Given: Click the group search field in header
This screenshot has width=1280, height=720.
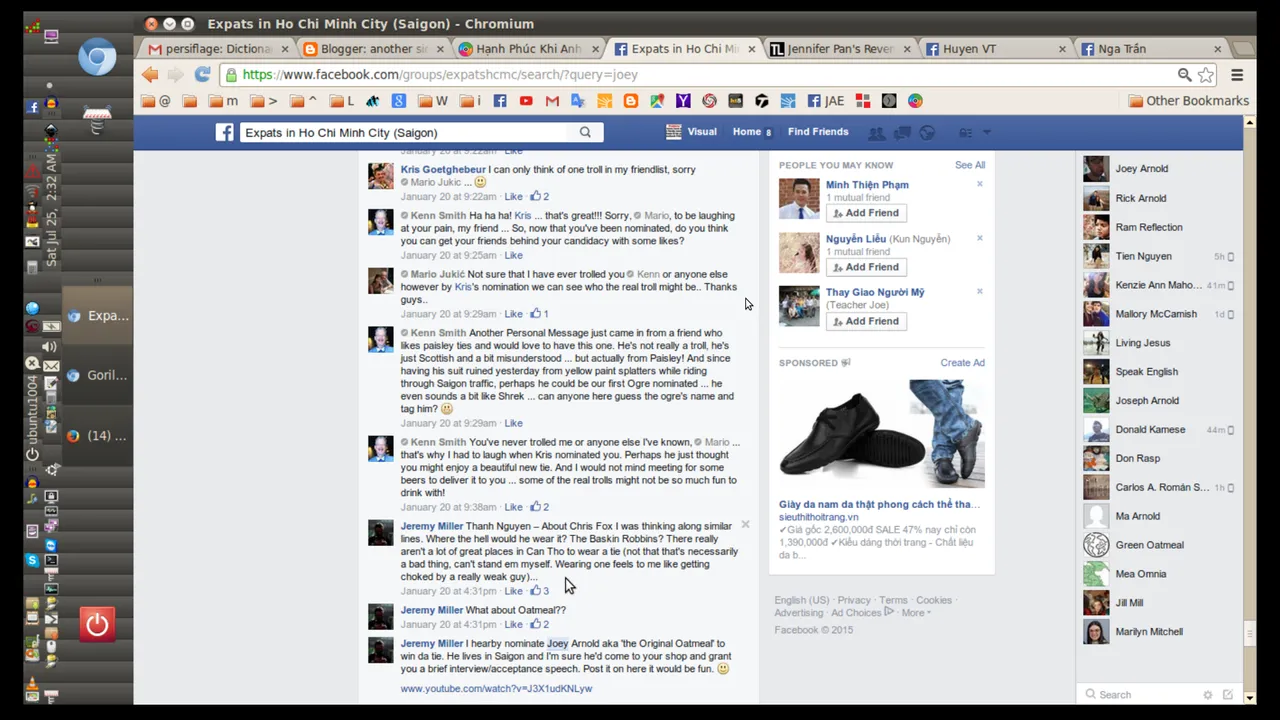Looking at the screenshot, I should [405, 132].
